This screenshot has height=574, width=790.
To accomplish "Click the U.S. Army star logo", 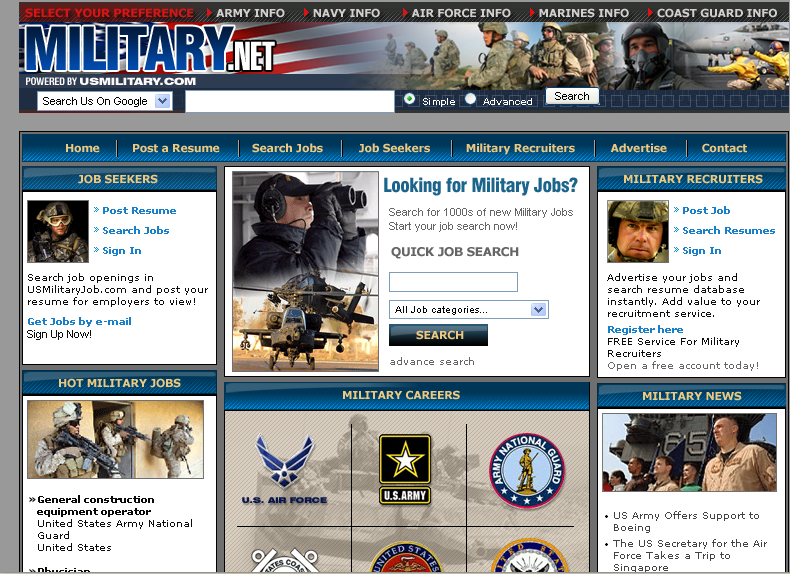I will pyautogui.click(x=405, y=469).
